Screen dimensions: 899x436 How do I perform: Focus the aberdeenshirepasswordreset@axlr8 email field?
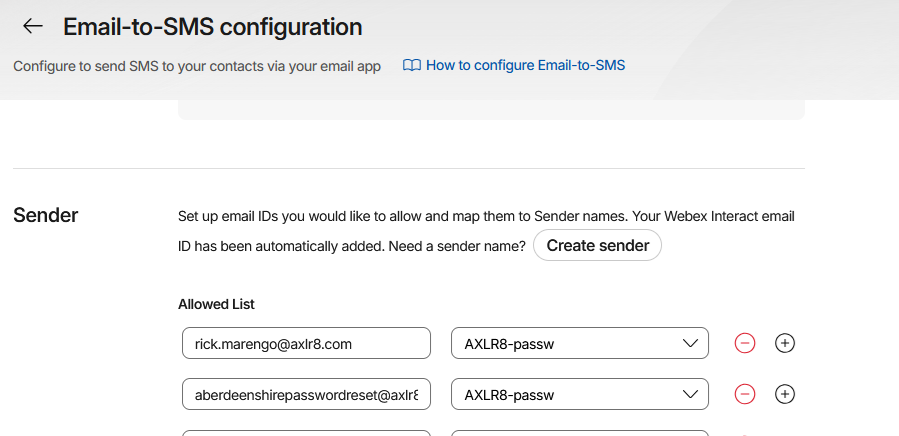click(306, 394)
